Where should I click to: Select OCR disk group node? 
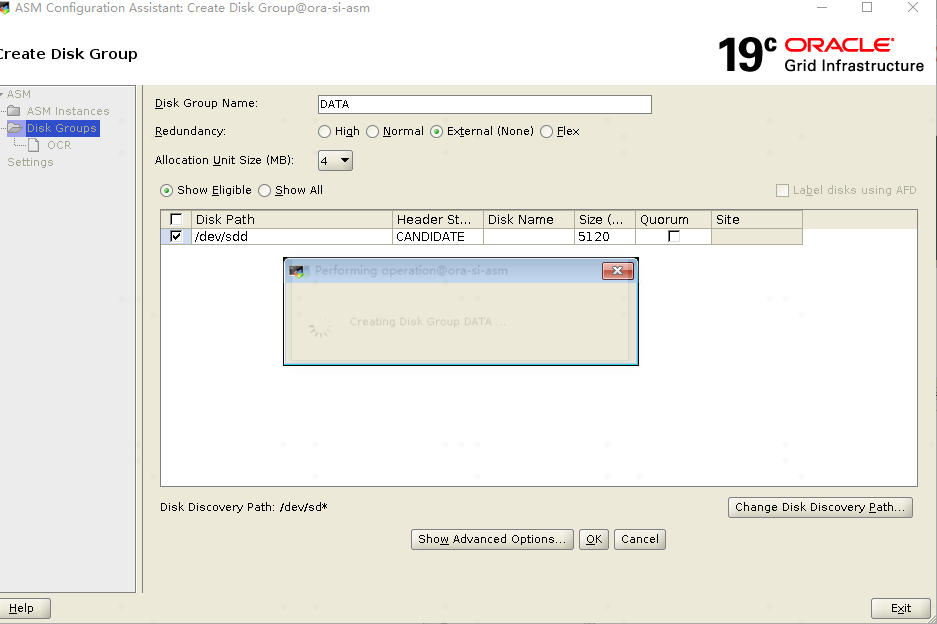59,145
